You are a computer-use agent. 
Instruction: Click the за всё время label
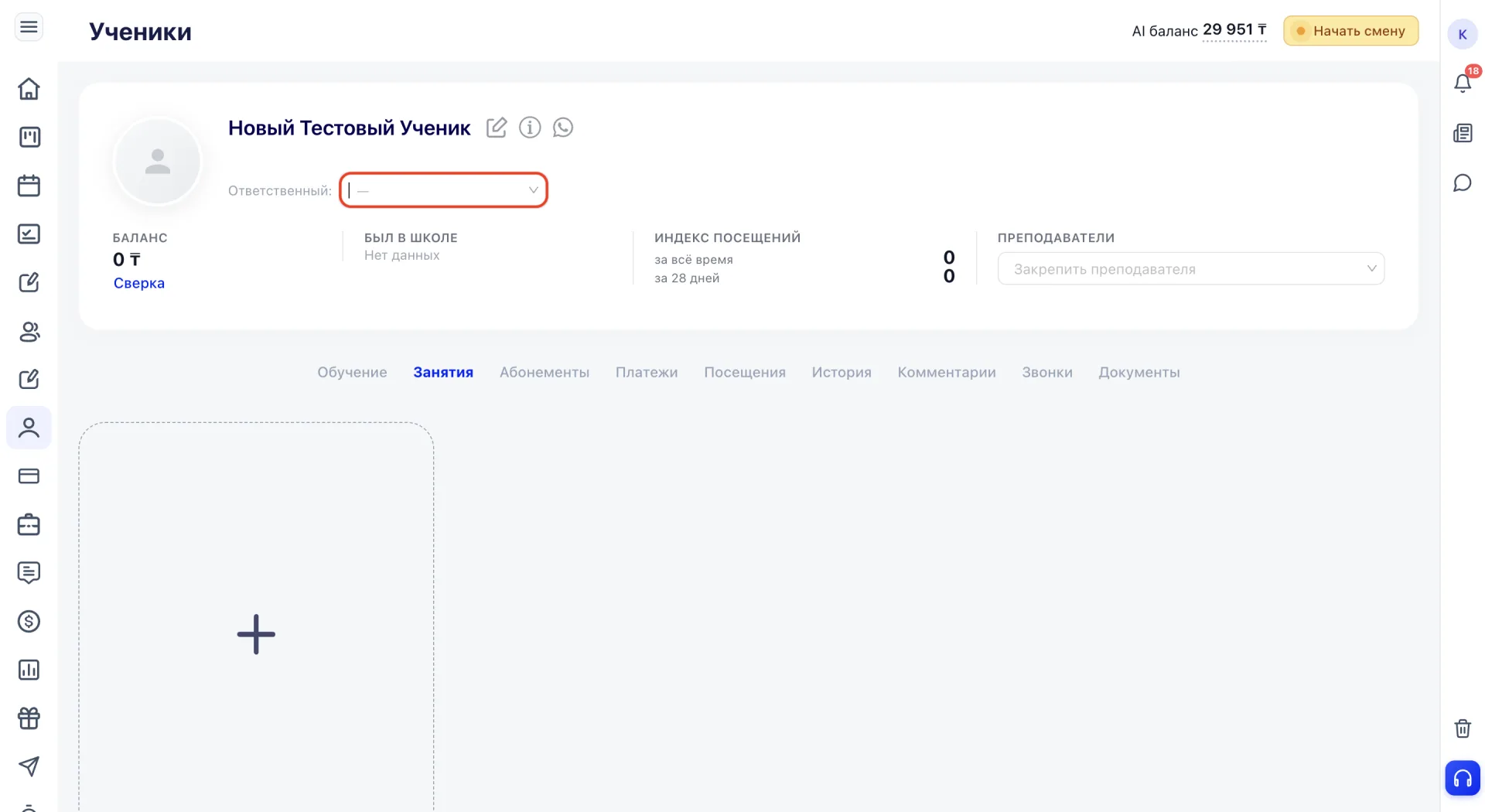(694, 260)
